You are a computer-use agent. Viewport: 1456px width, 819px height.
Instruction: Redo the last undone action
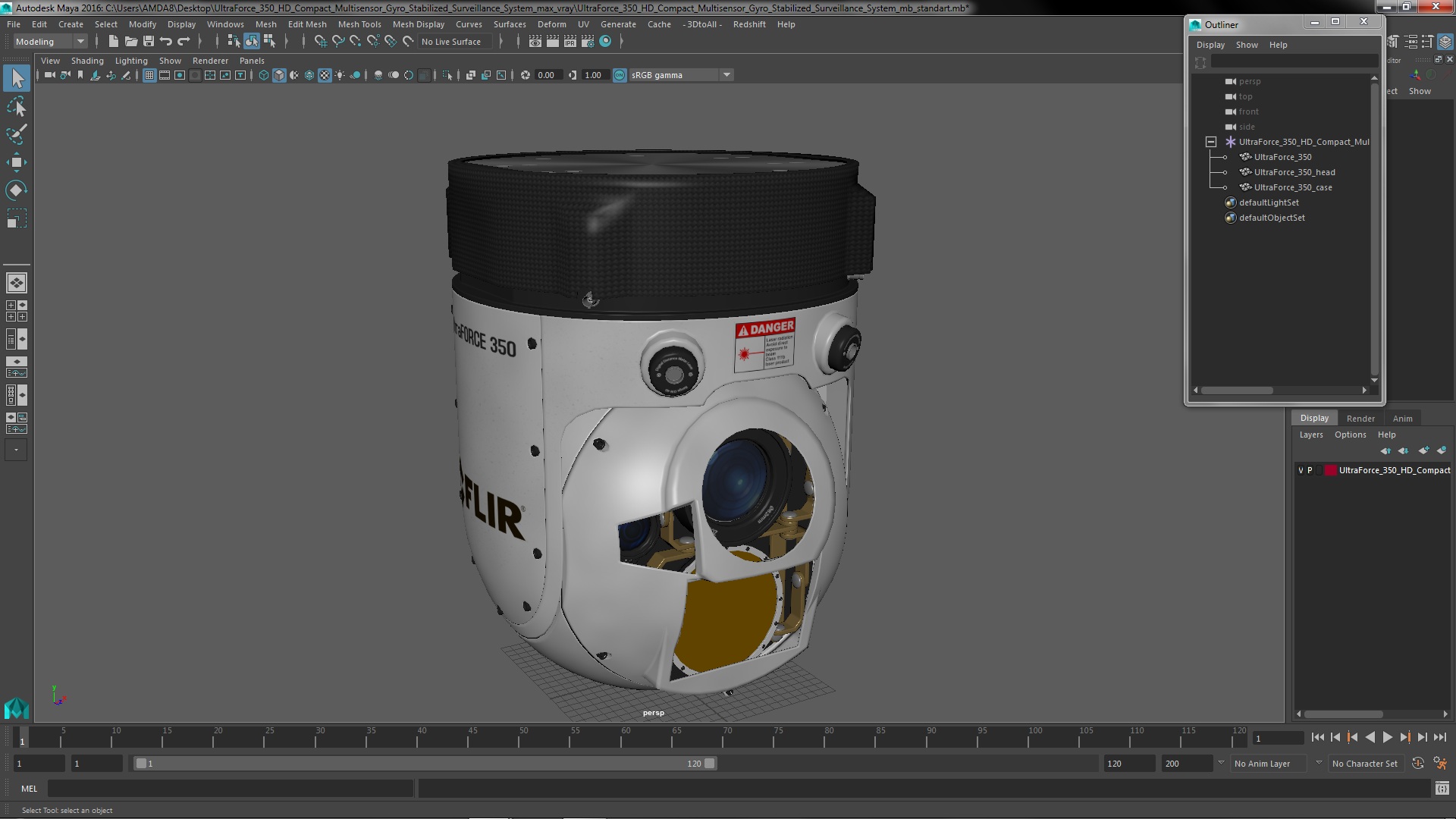click(x=184, y=42)
